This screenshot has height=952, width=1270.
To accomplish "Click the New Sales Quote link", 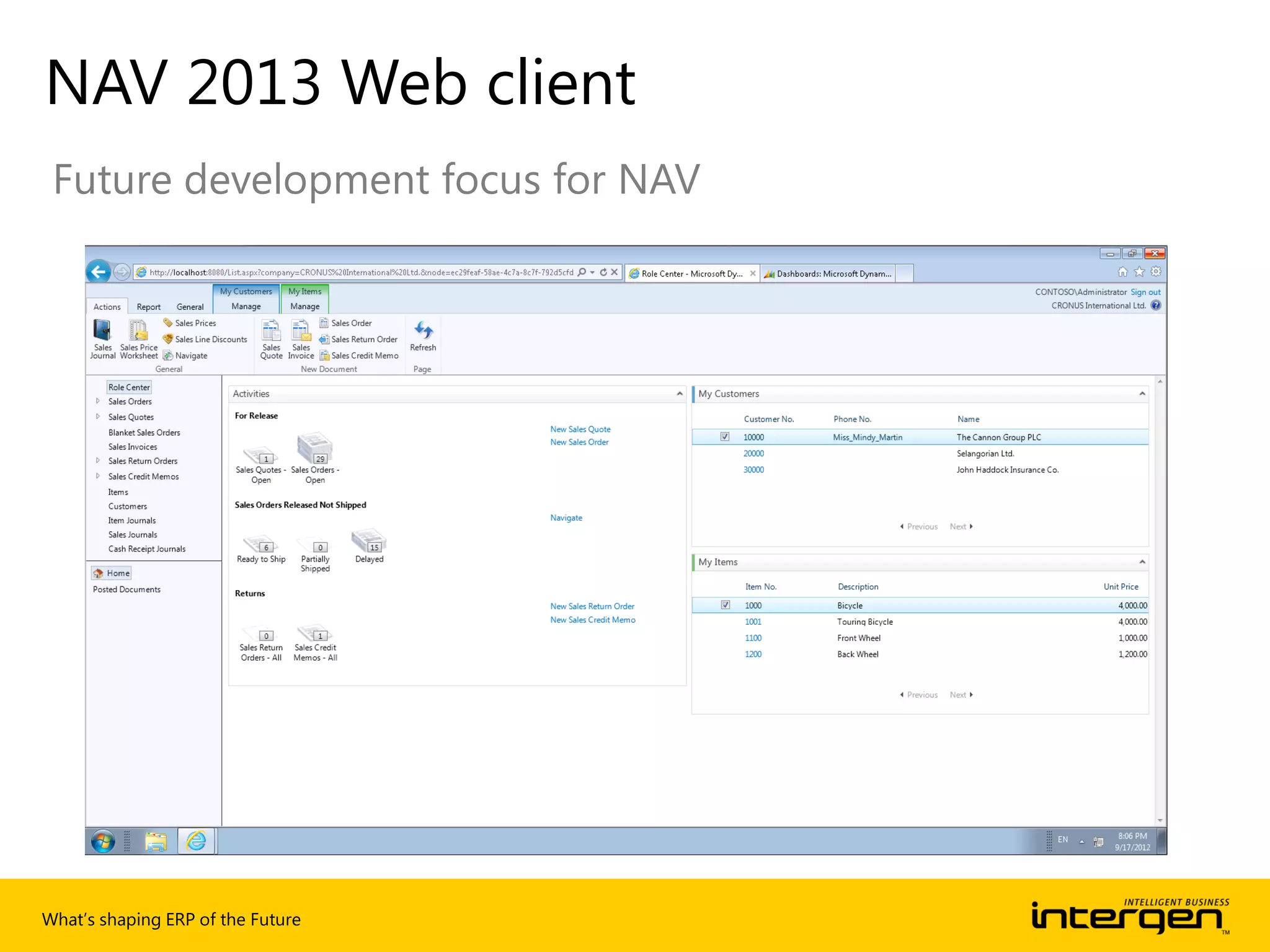I will [580, 429].
